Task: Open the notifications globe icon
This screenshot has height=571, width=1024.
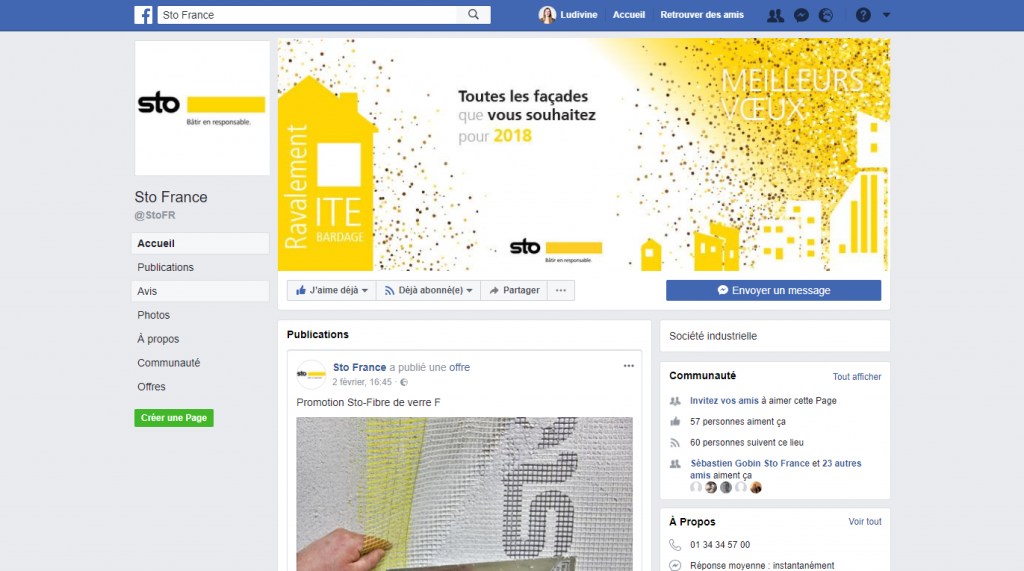Action: [826, 15]
